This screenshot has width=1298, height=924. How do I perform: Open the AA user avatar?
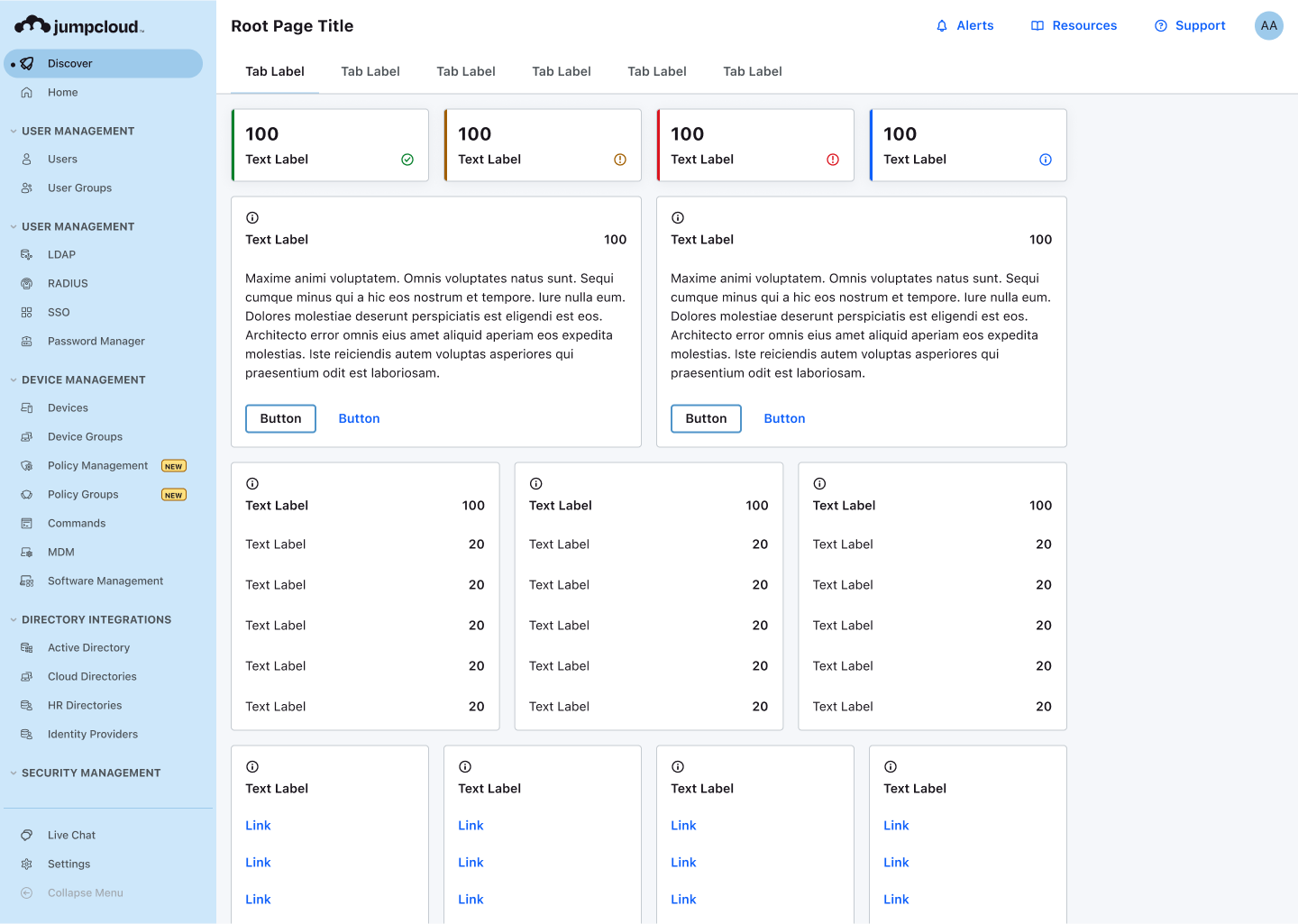(x=1268, y=26)
